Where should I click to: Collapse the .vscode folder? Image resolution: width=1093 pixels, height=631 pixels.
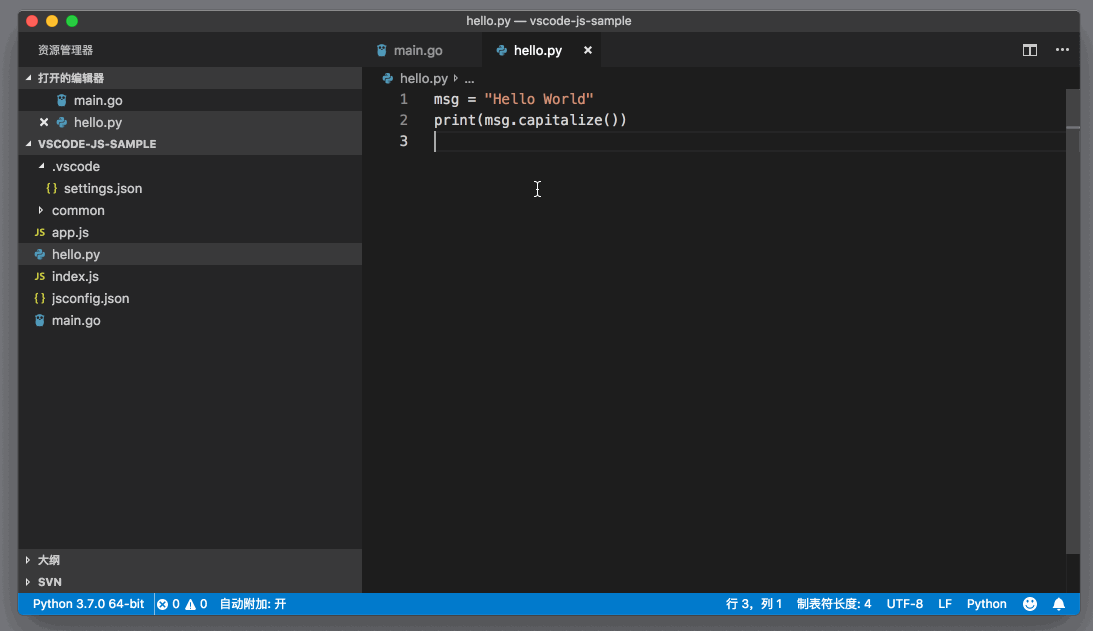coord(41,166)
